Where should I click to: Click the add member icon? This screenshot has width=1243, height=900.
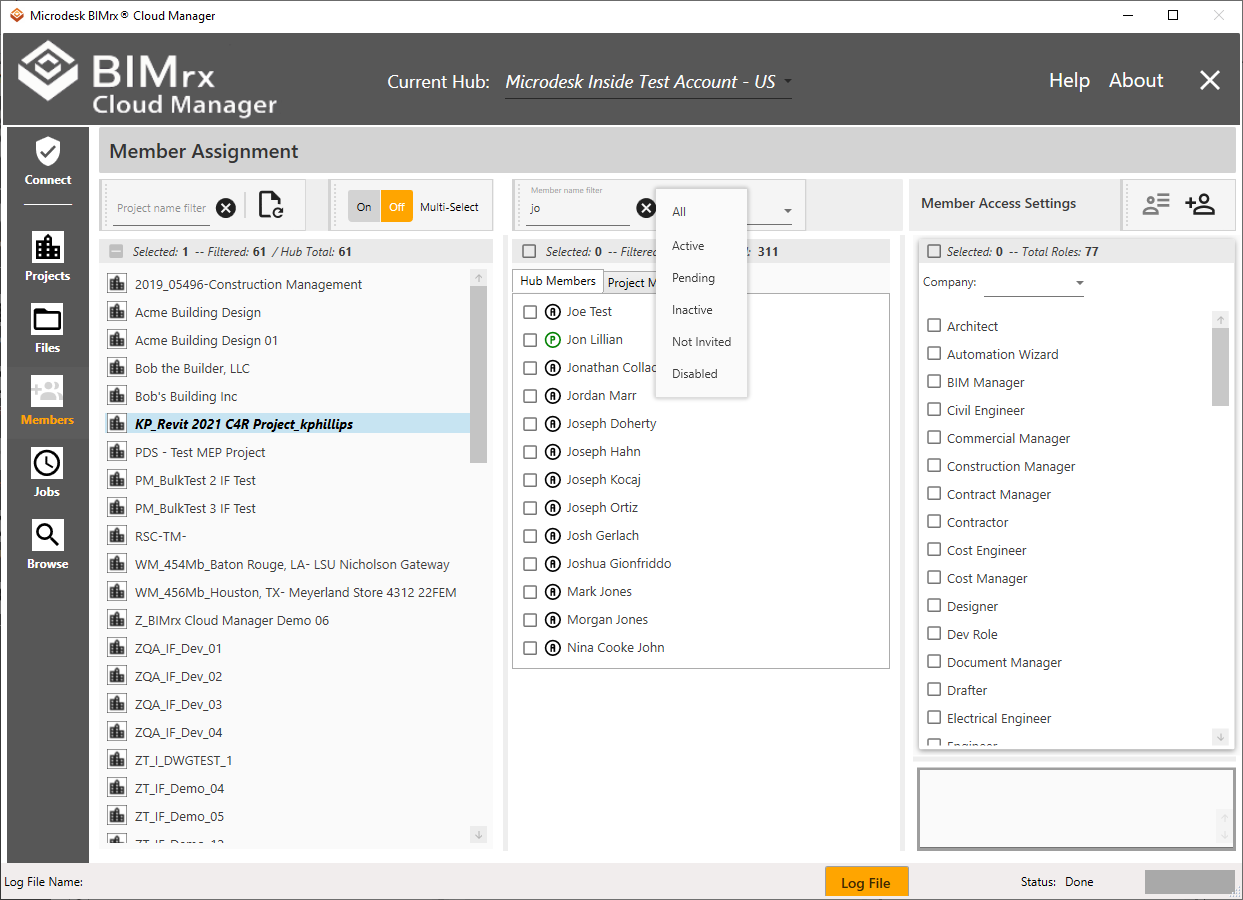1199,204
